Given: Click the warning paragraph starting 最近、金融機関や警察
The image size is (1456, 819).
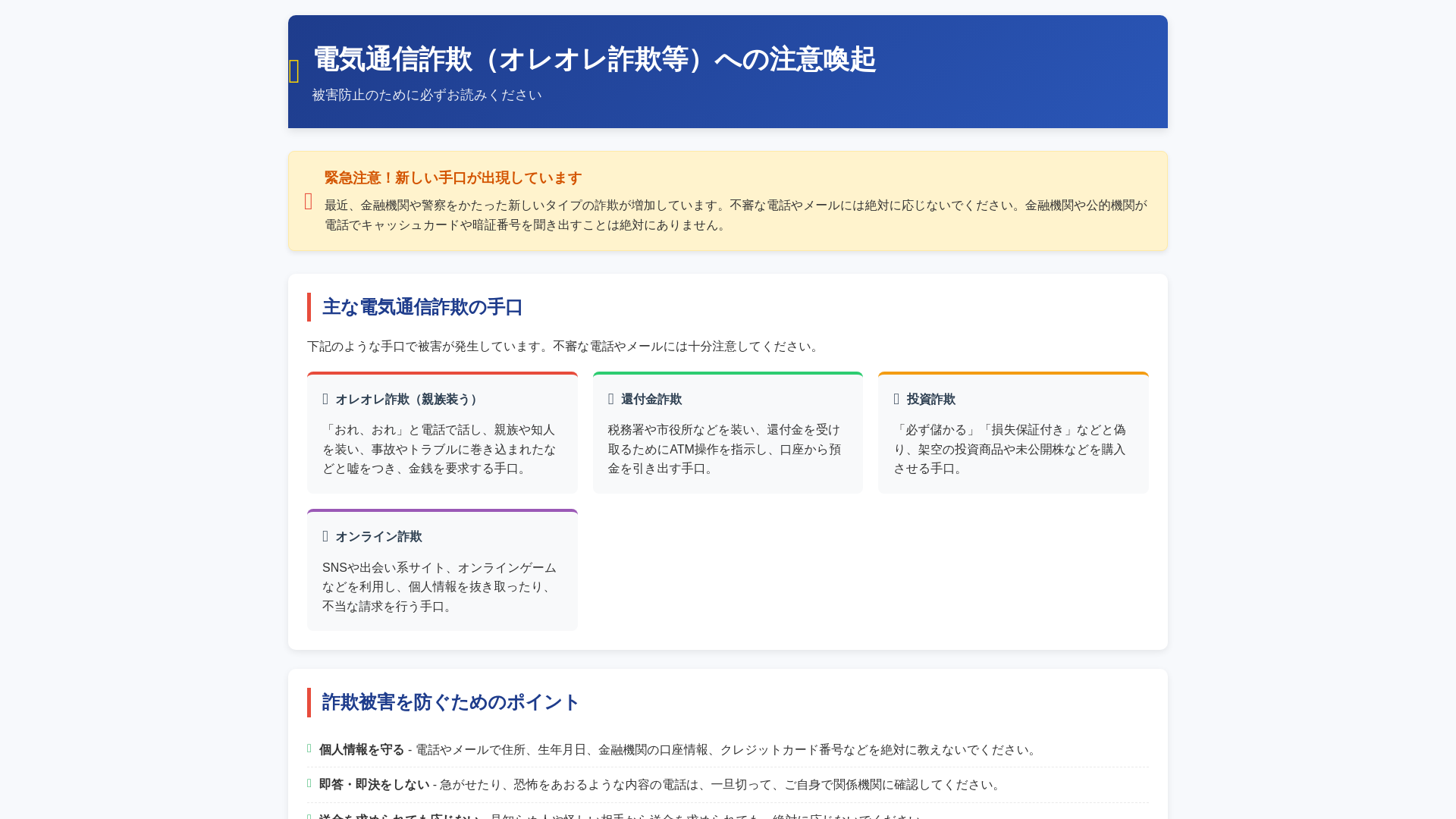Looking at the screenshot, I should pyautogui.click(x=736, y=215).
